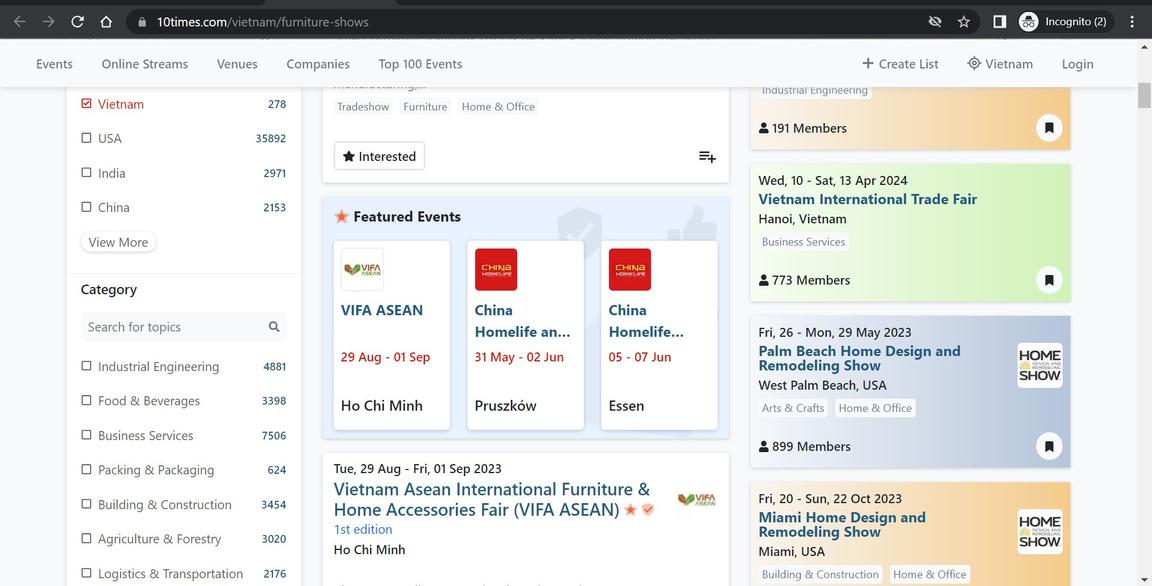Open browser home page icon
Viewport: 1152px width, 586px height.
(x=106, y=22)
